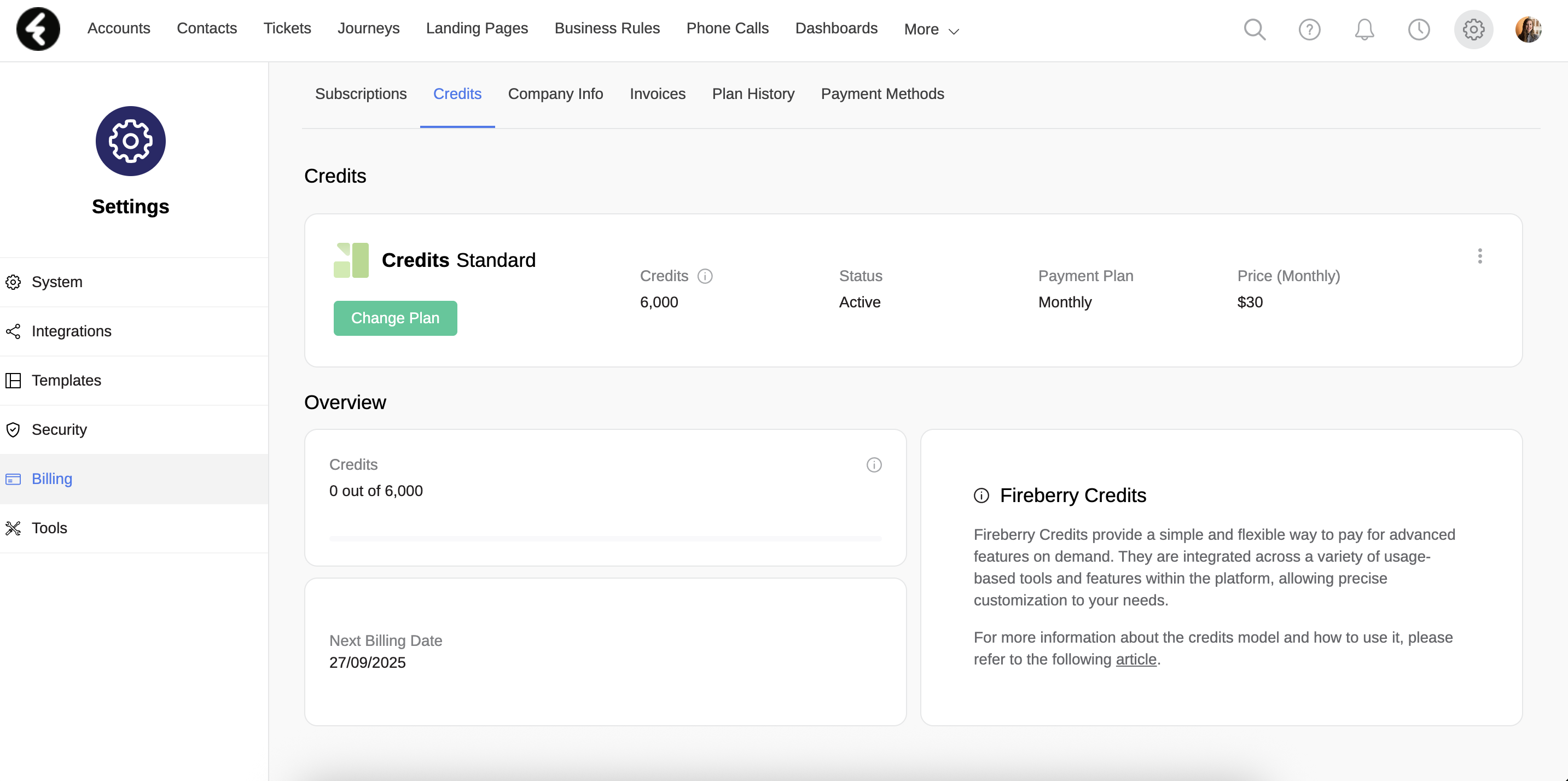The image size is (1568, 781).
Task: Click the Templates layout icon
Action: pos(13,381)
